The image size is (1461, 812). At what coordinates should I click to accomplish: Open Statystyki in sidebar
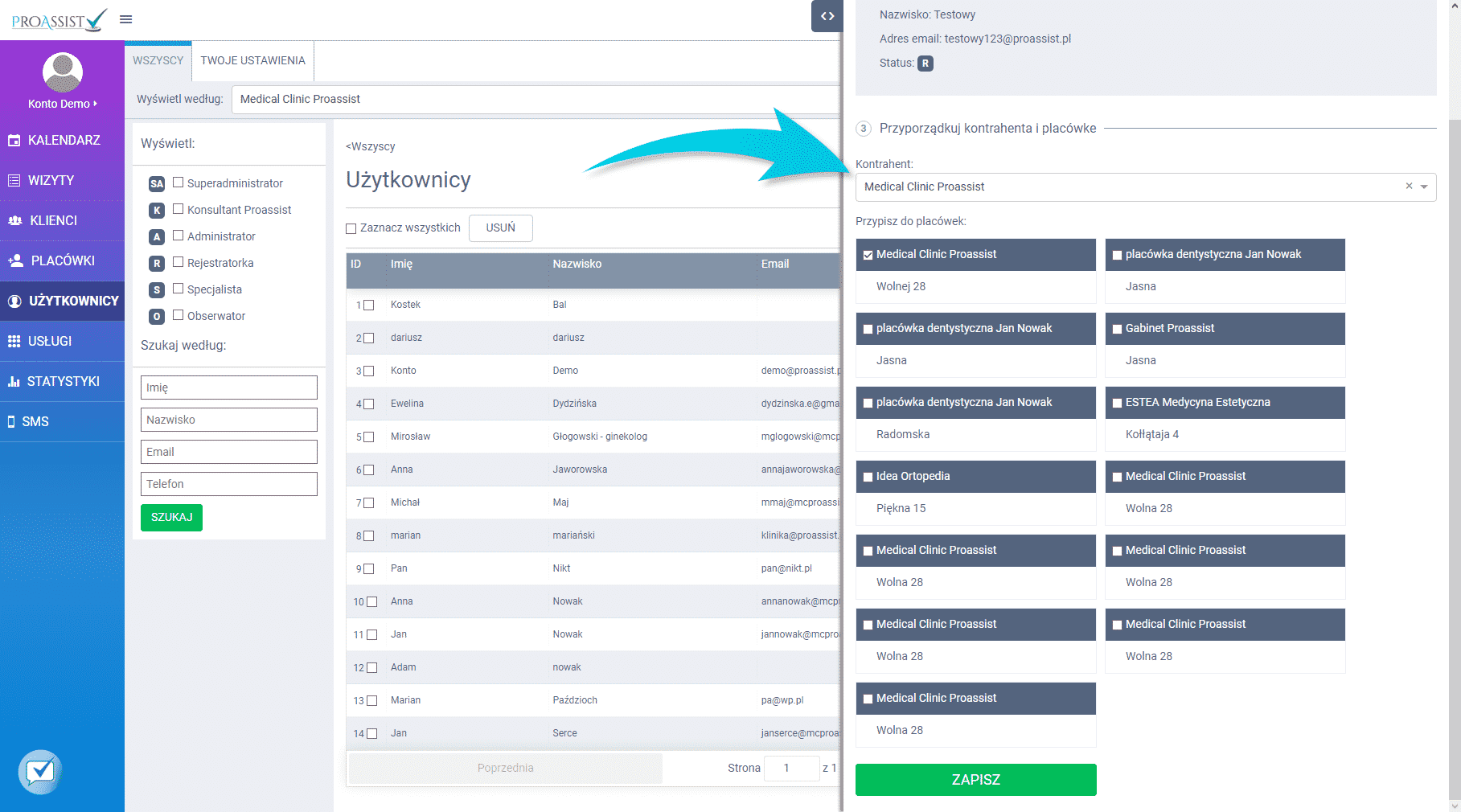pyautogui.click(x=62, y=381)
